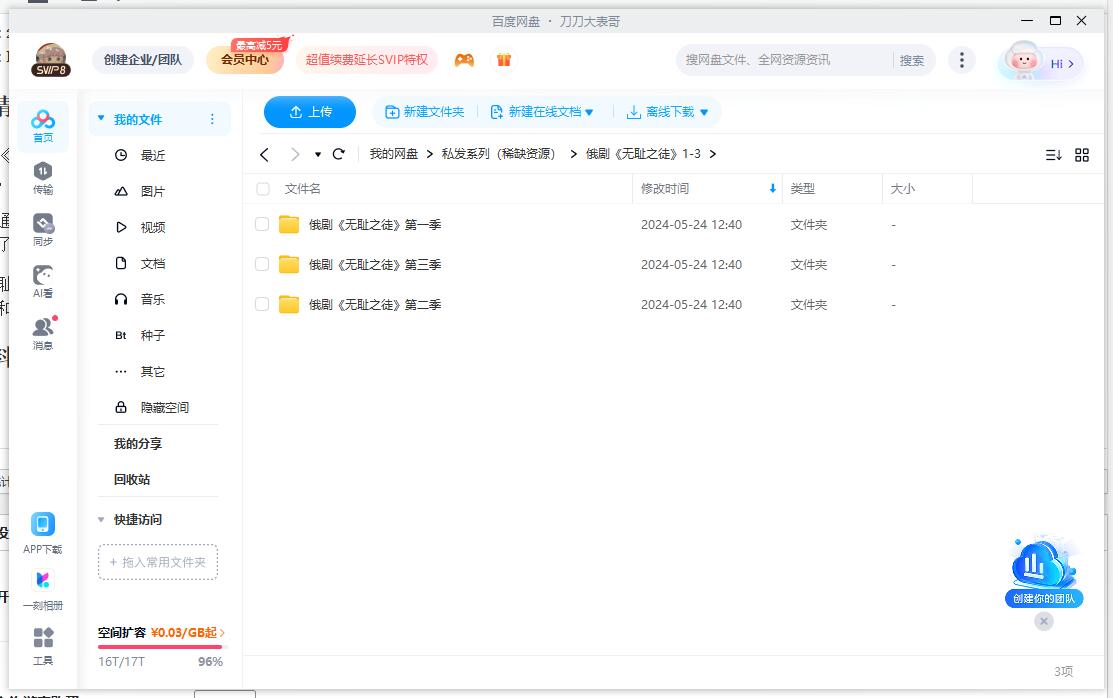The width and height of the screenshot is (1113, 698).
Task: Click the 搜索 search button
Action: (911, 60)
